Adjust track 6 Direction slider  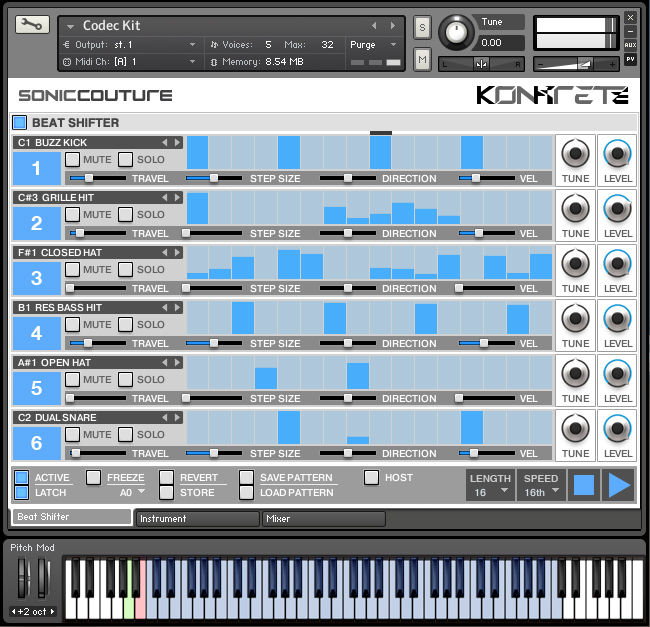[x=347, y=453]
